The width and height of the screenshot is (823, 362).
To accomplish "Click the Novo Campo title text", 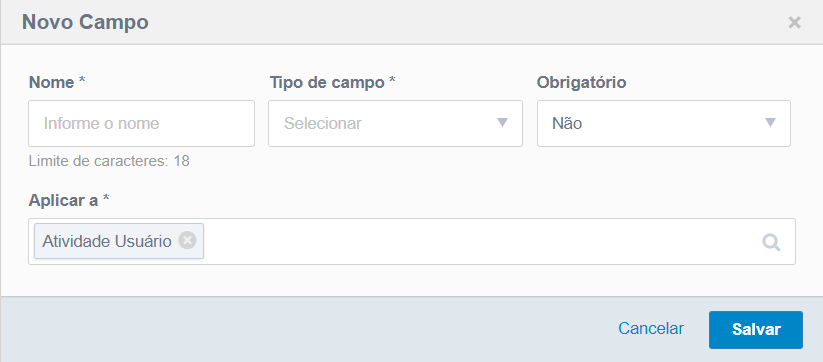I will pyautogui.click(x=85, y=23).
